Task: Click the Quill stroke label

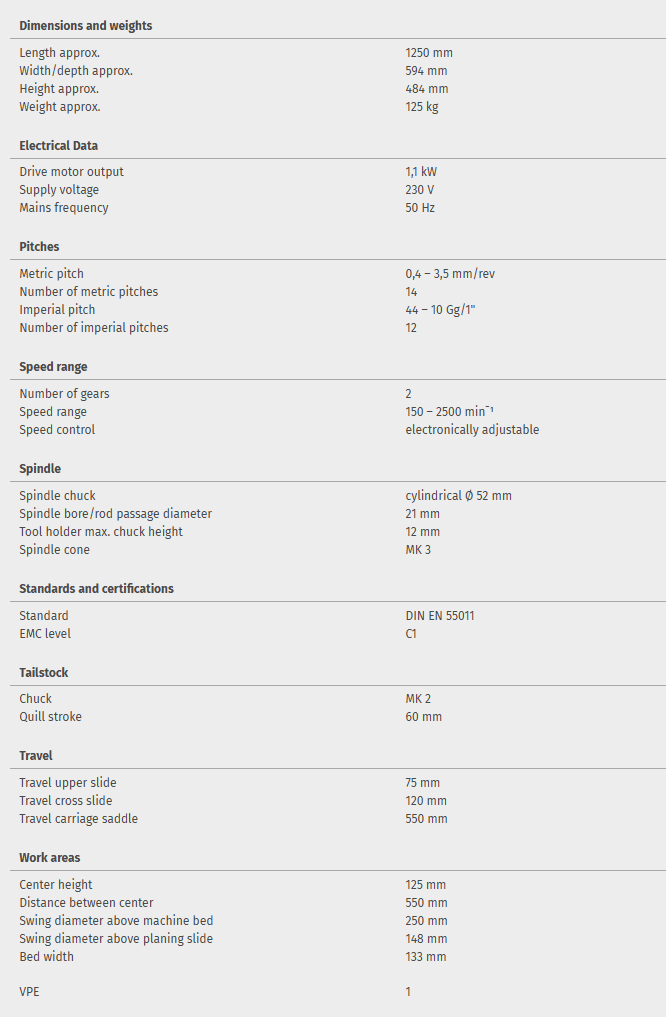Action: point(51,717)
